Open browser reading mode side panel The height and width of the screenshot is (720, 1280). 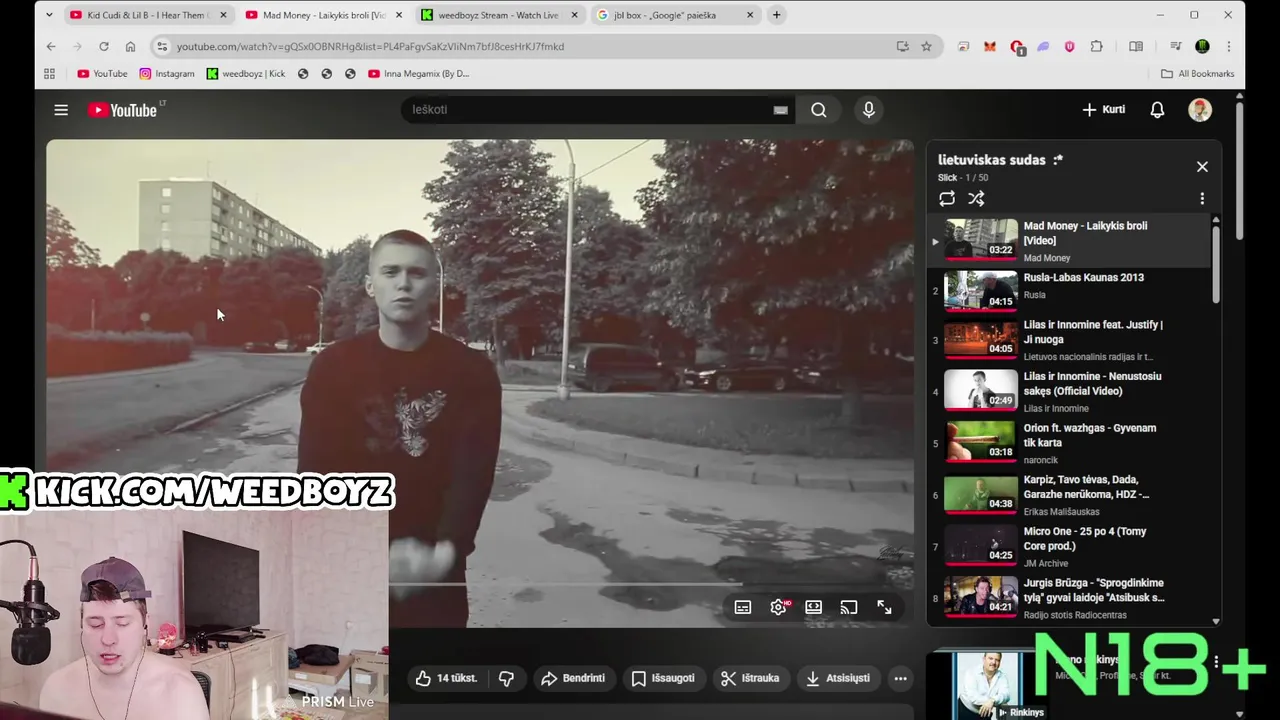point(1136,46)
